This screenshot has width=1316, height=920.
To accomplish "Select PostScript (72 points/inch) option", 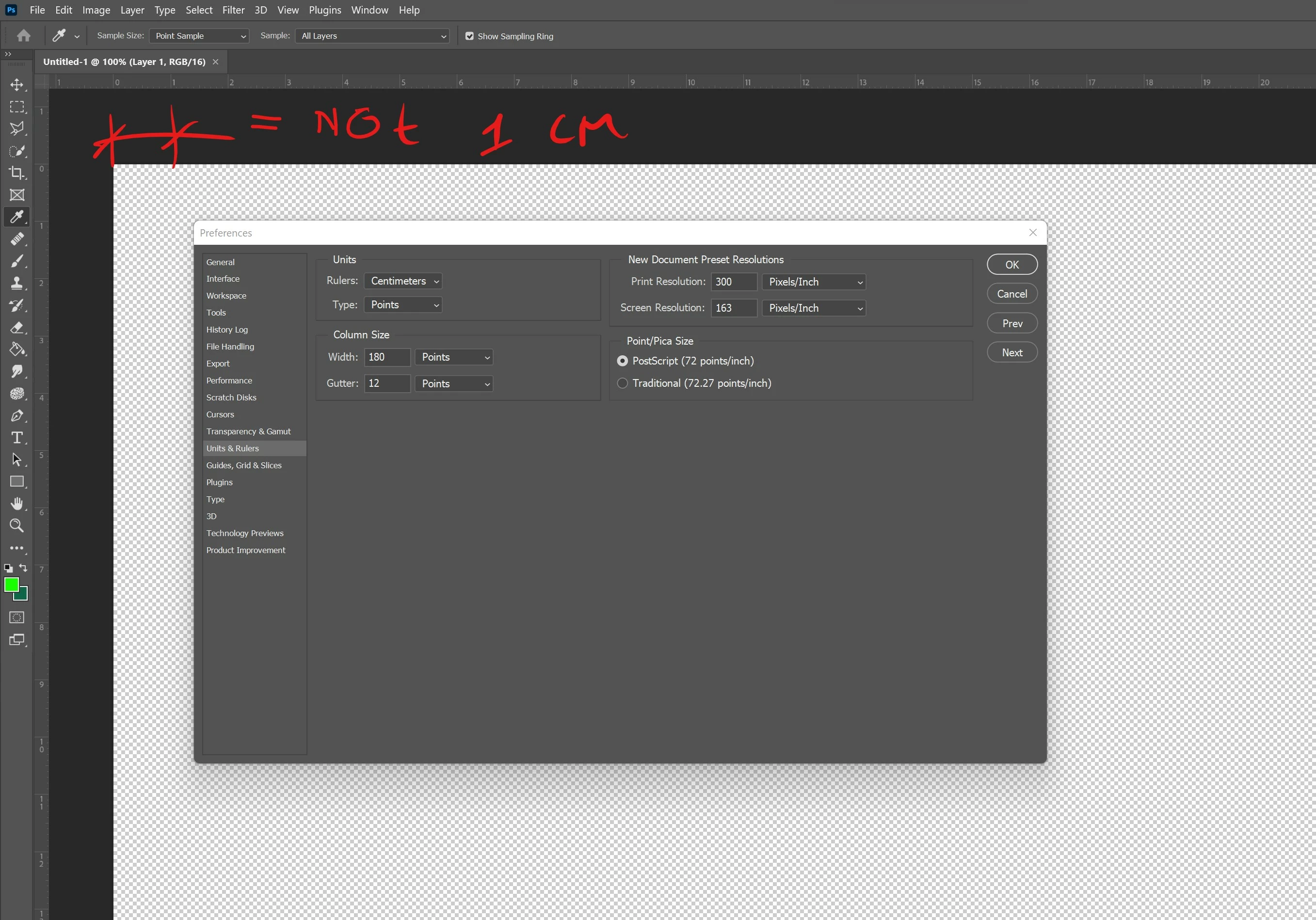I will [623, 361].
